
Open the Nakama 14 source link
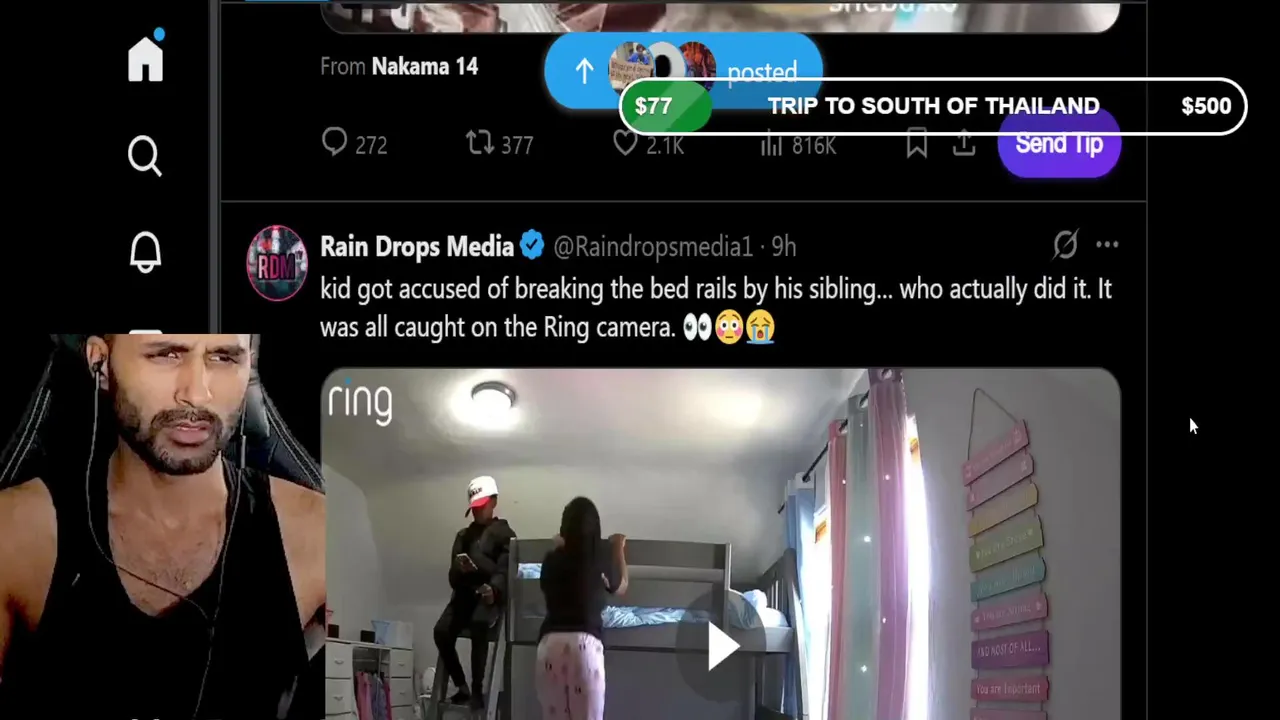[x=424, y=67]
